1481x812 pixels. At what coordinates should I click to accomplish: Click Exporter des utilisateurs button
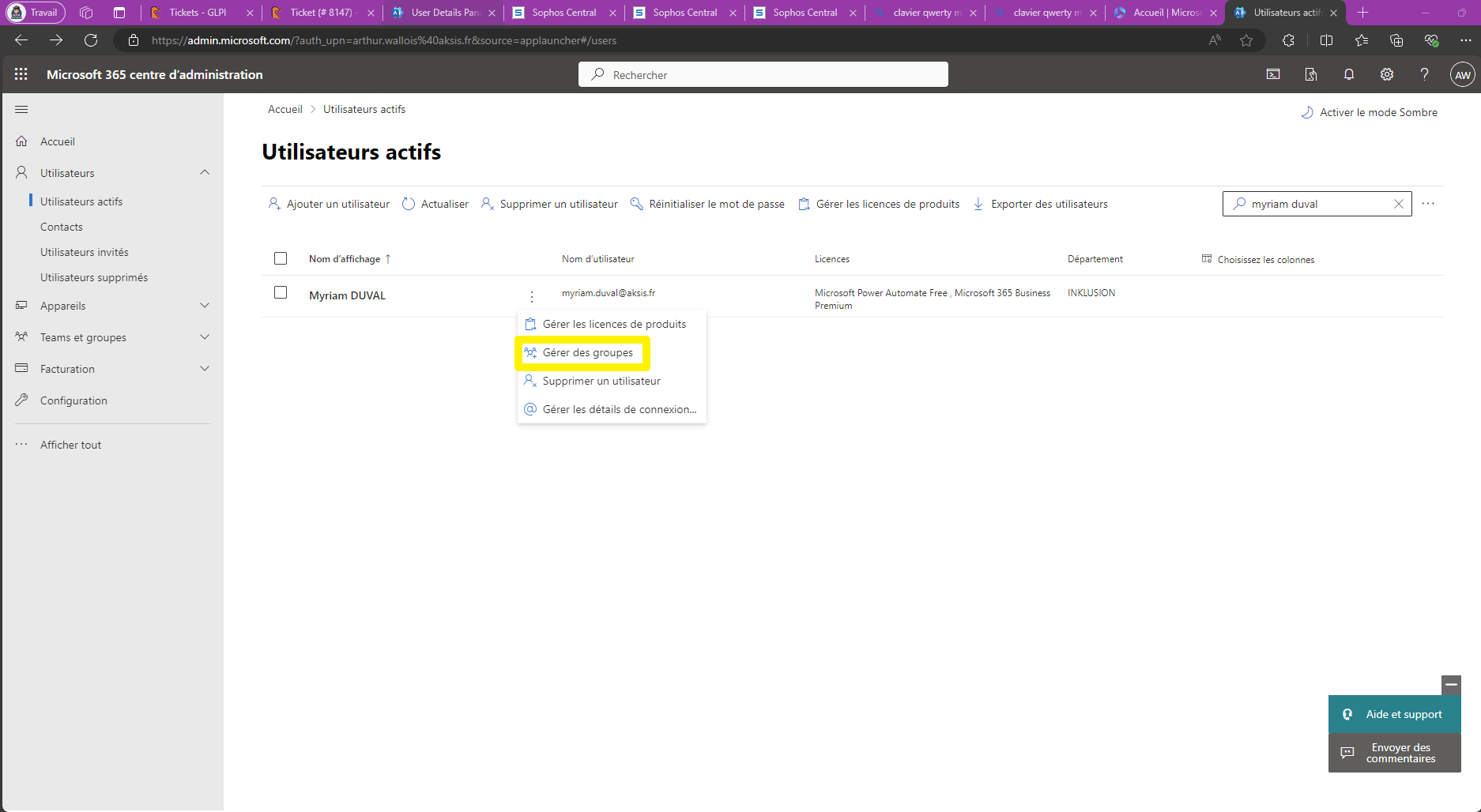1040,204
